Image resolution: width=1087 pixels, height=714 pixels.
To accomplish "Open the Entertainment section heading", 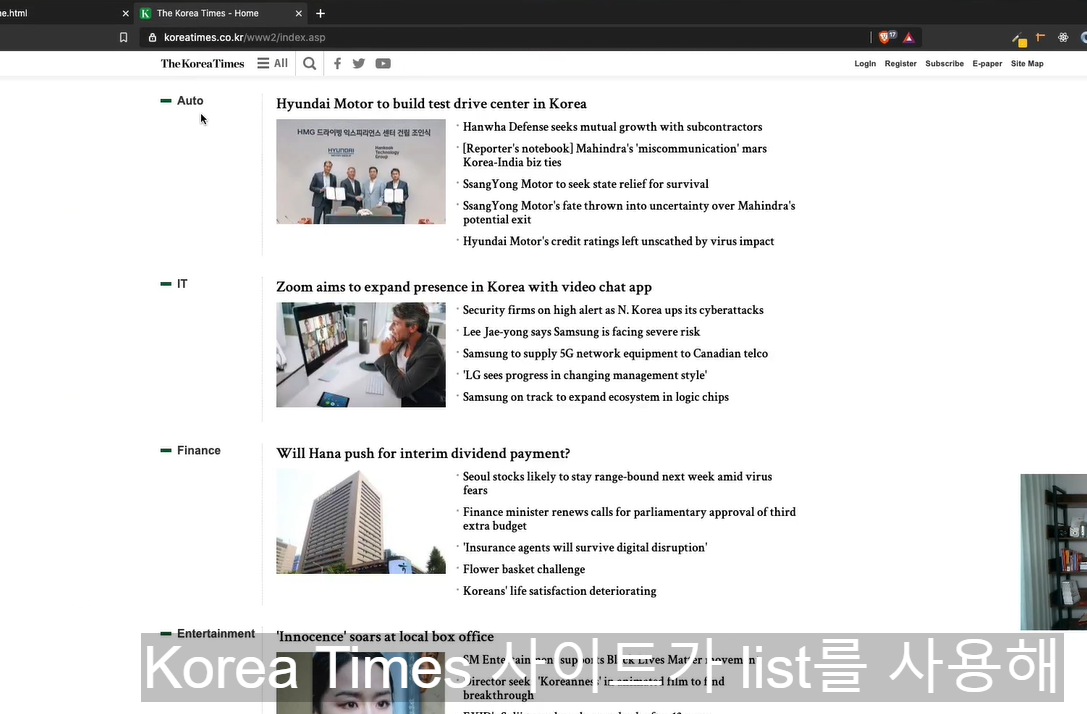I will [x=216, y=634].
